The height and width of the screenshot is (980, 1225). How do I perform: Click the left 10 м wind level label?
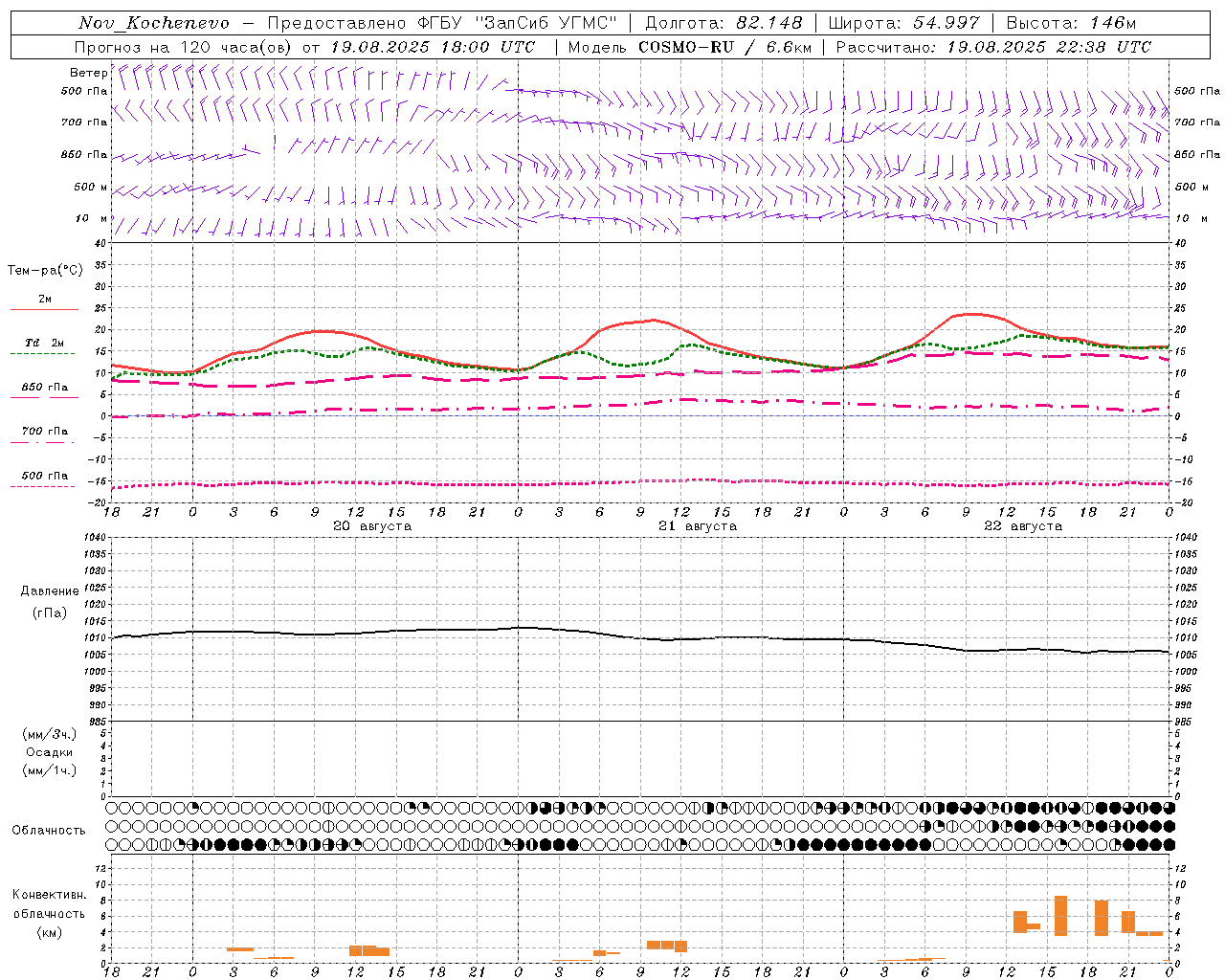click(x=92, y=218)
